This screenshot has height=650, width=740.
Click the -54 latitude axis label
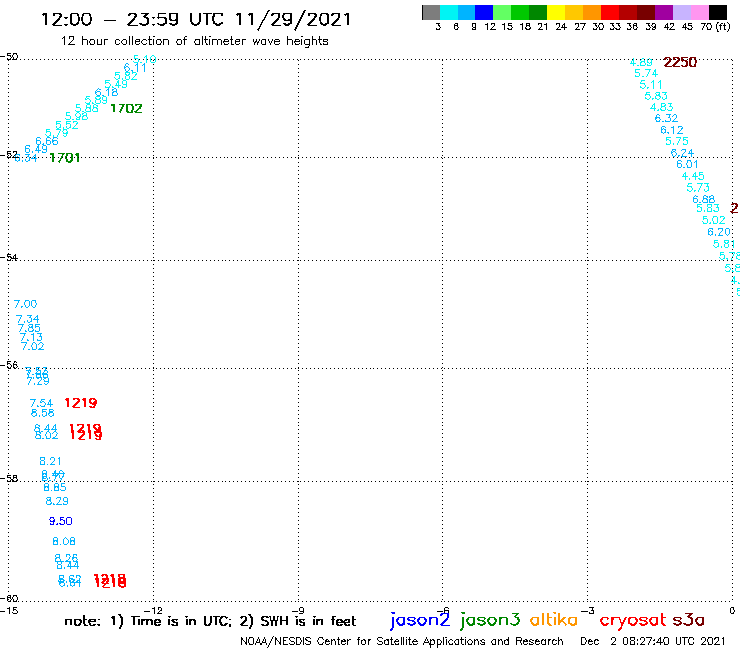click(9, 258)
